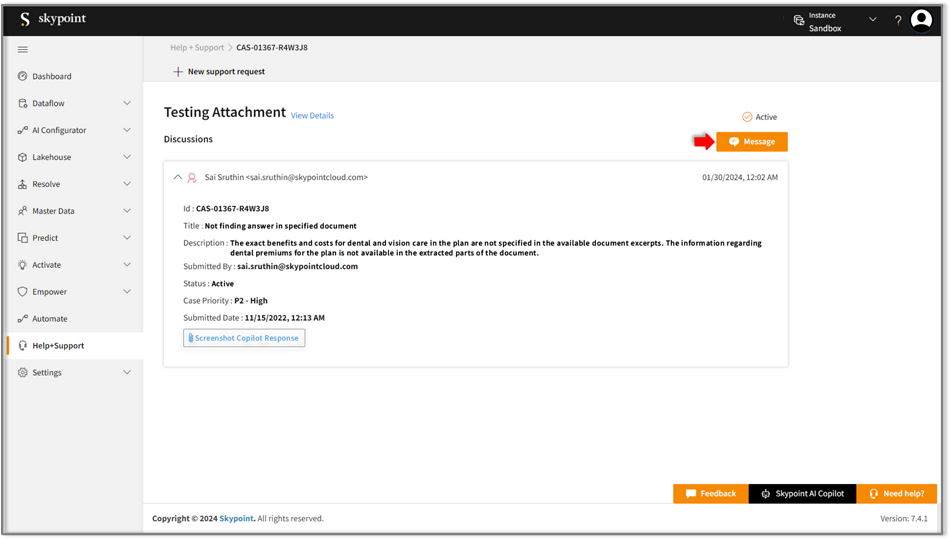The width and height of the screenshot is (950, 539).
Task: Click the Active status check icon
Action: (747, 117)
